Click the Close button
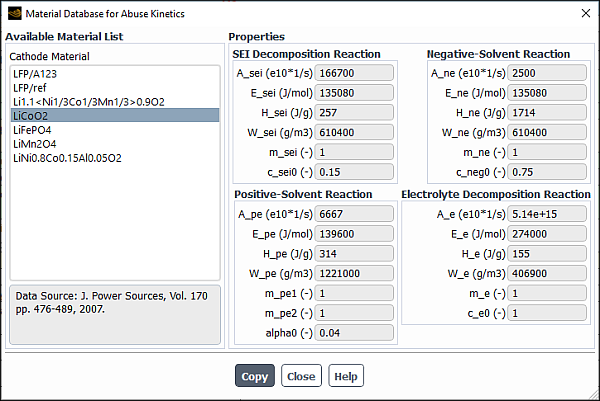Viewport: 600px width, 401px height. pyautogui.click(x=301, y=376)
